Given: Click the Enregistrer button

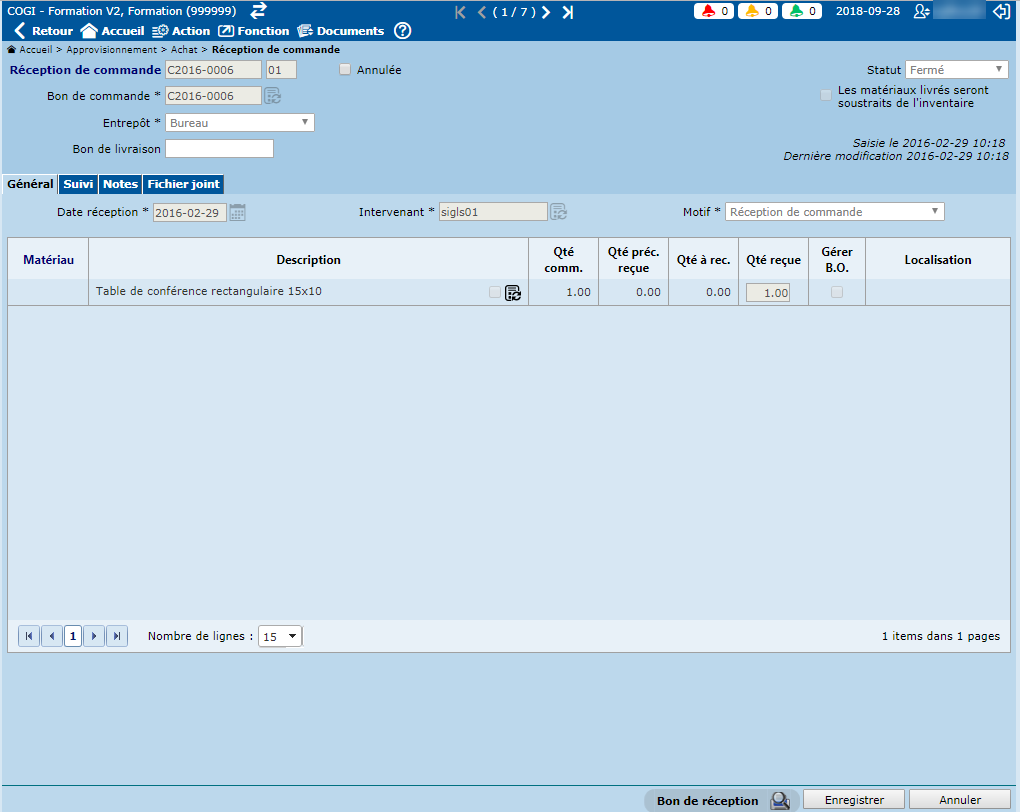Looking at the screenshot, I should [x=854, y=800].
